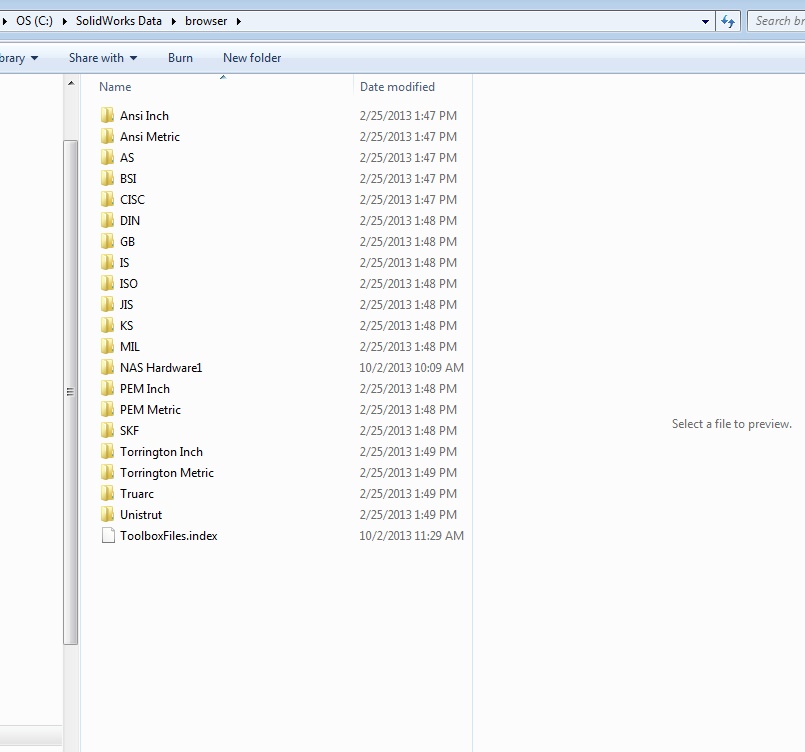Select the PEM Metric folder name
Screen dimensions: 805x752
coord(150,410)
